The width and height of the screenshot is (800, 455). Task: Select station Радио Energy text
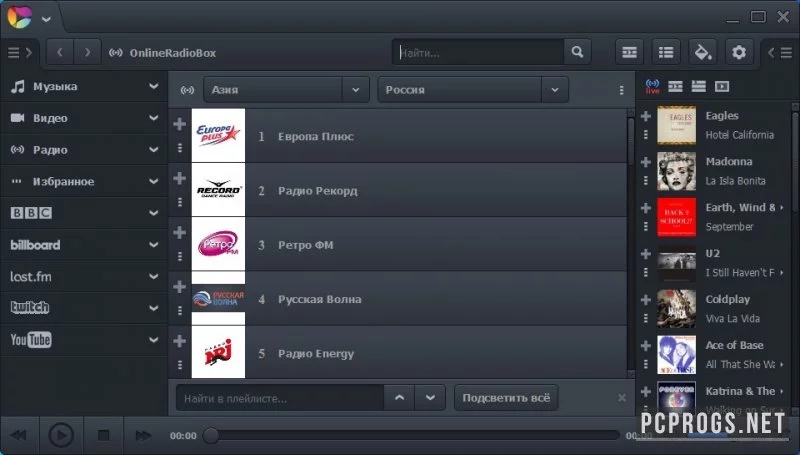point(315,353)
